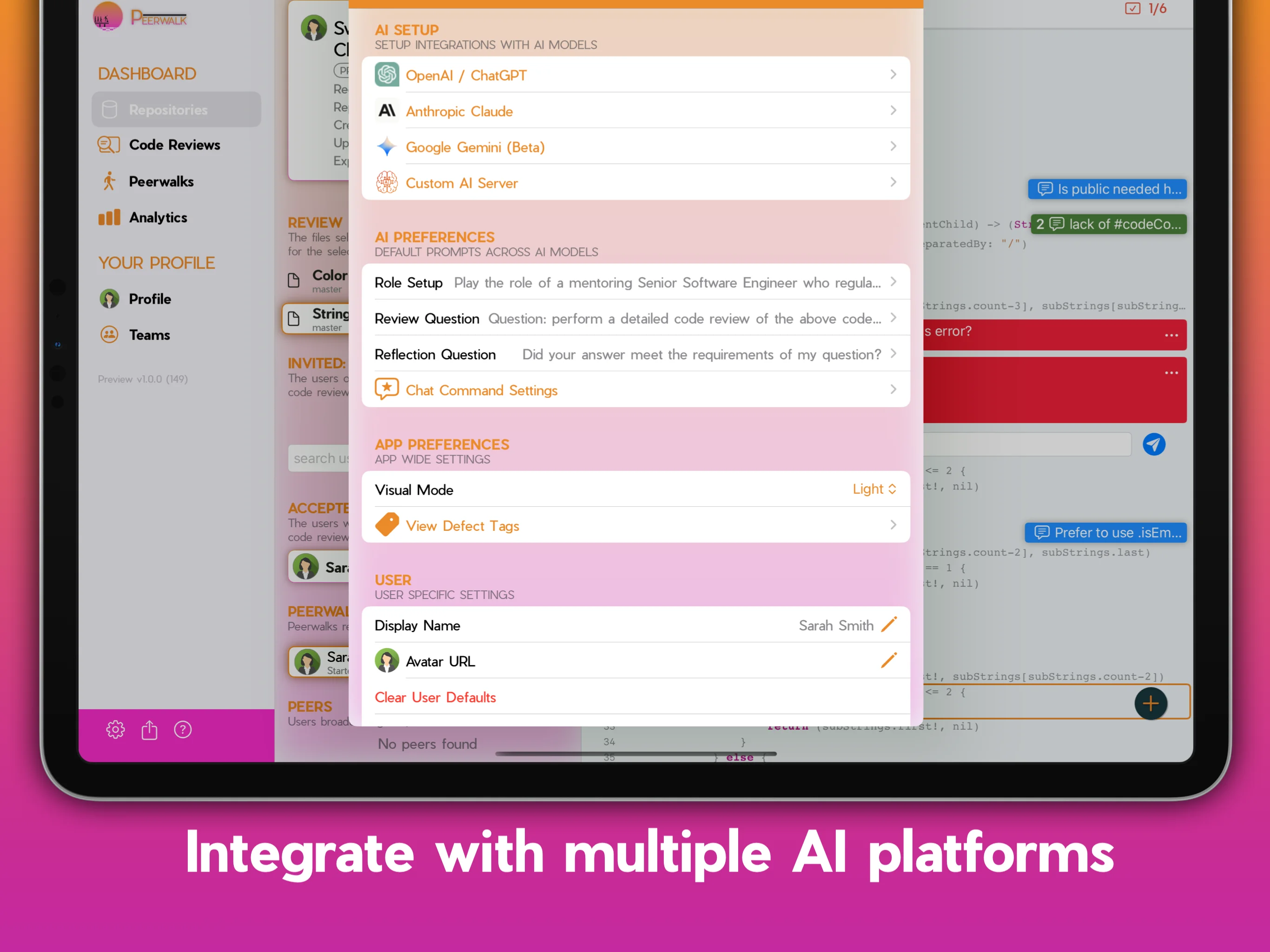Send the comment with the blue paper-plane button

pyautogui.click(x=1154, y=444)
